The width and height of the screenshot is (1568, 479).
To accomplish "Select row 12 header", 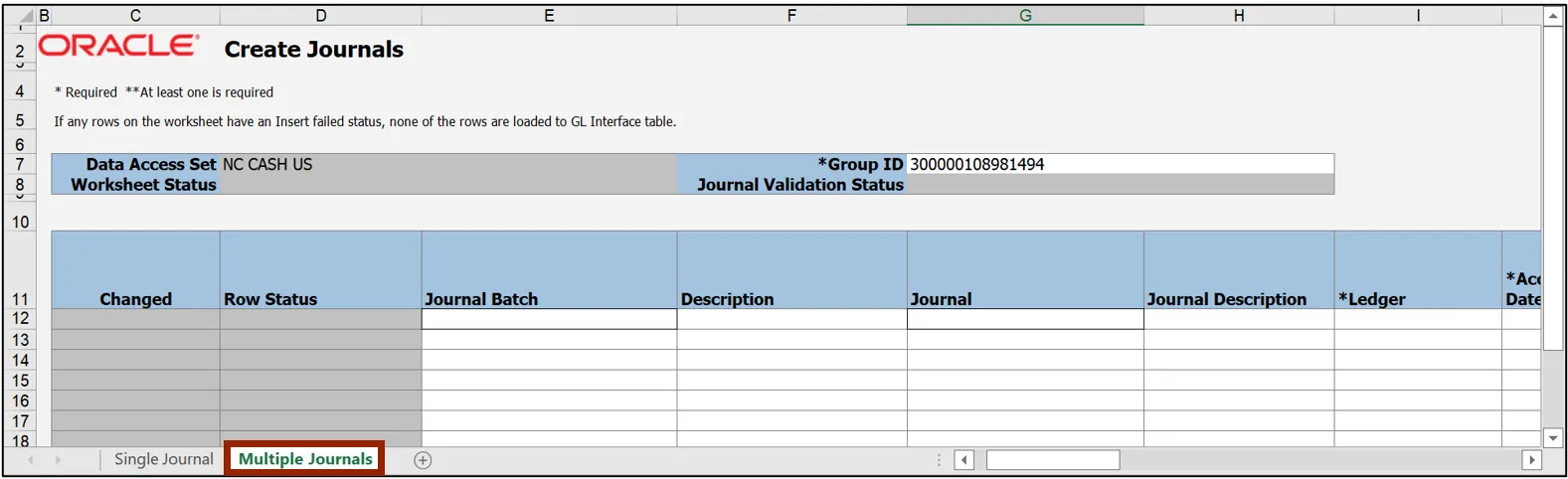I will (x=20, y=319).
